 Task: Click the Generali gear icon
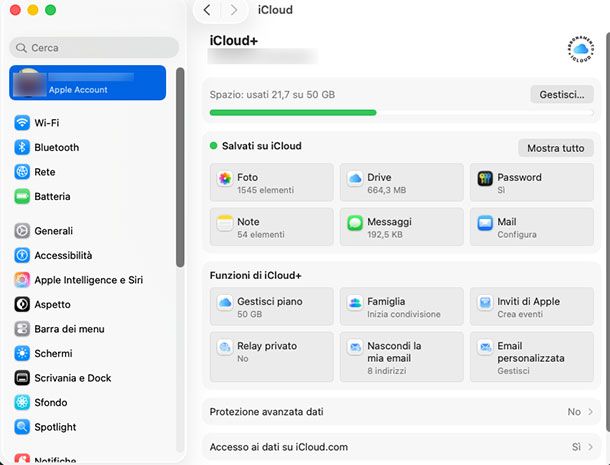[22, 231]
